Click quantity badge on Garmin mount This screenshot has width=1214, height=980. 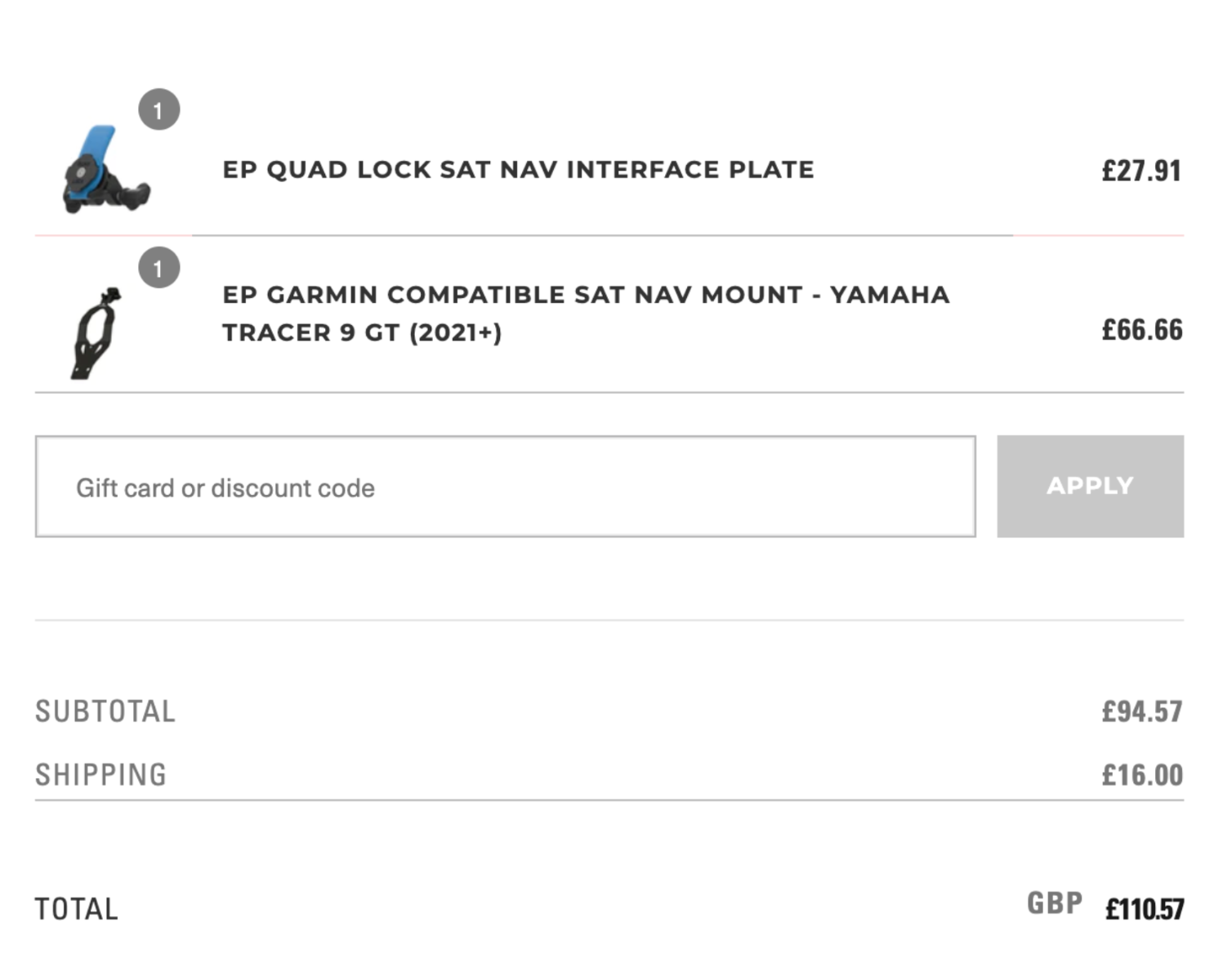pyautogui.click(x=158, y=267)
